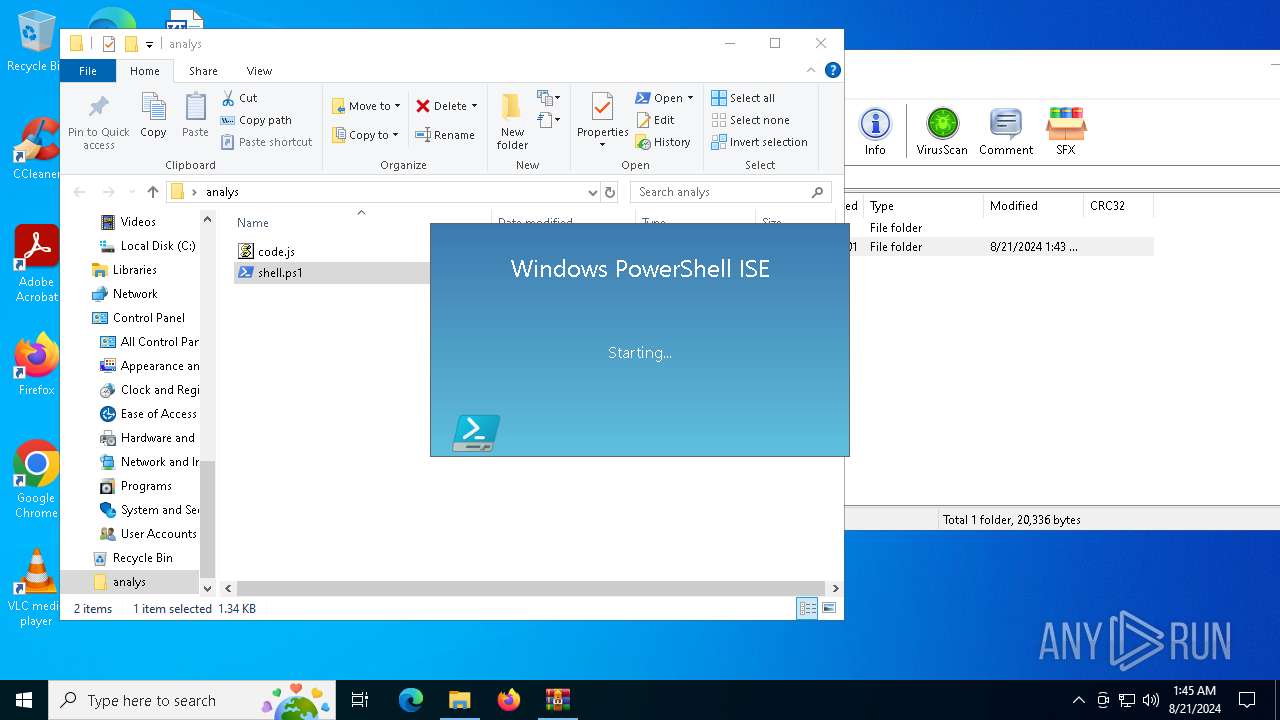1280x720 pixels.
Task: Select the analys folder in the sidebar
Action: pos(130,582)
